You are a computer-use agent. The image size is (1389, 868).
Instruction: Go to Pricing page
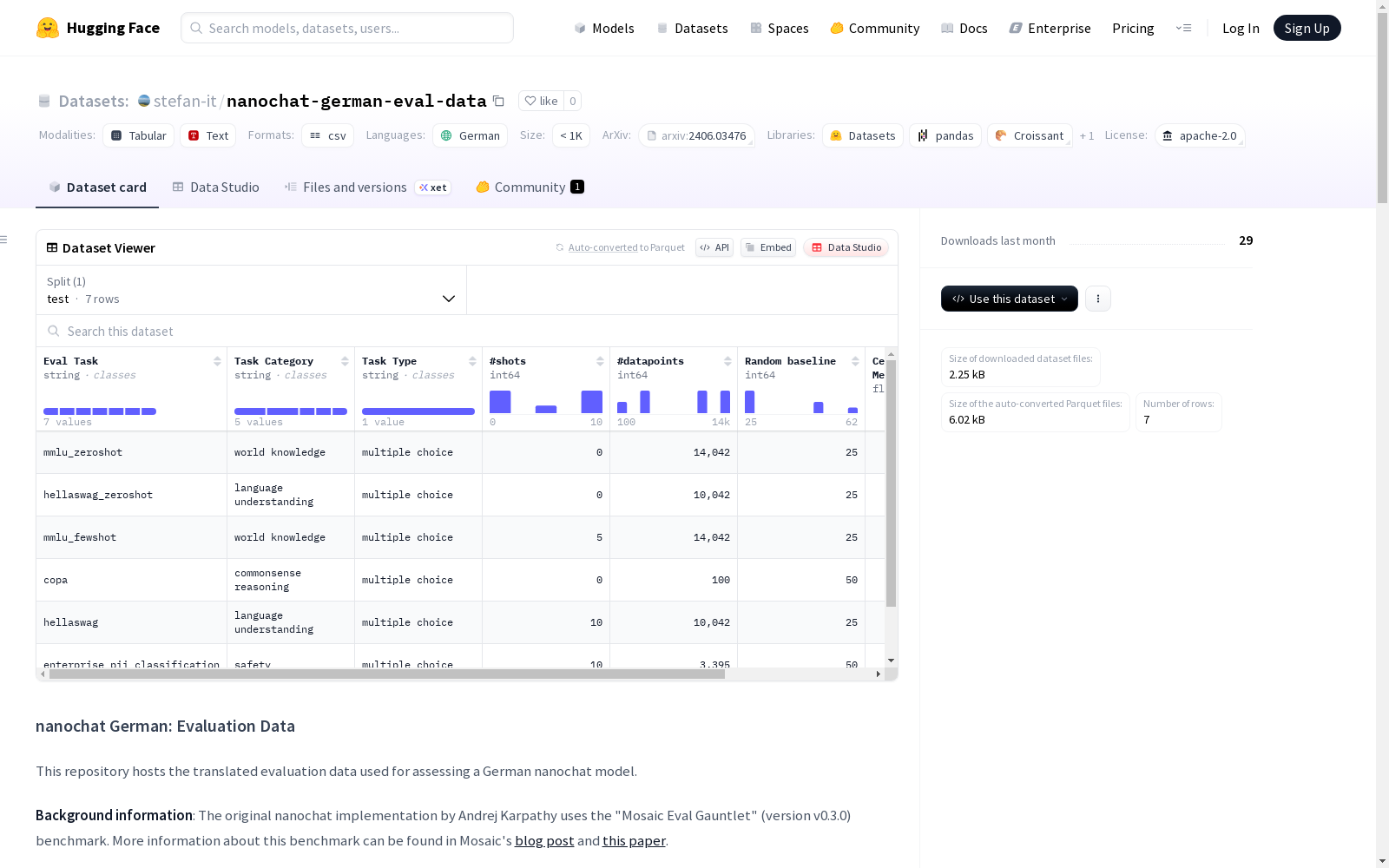click(x=1133, y=28)
